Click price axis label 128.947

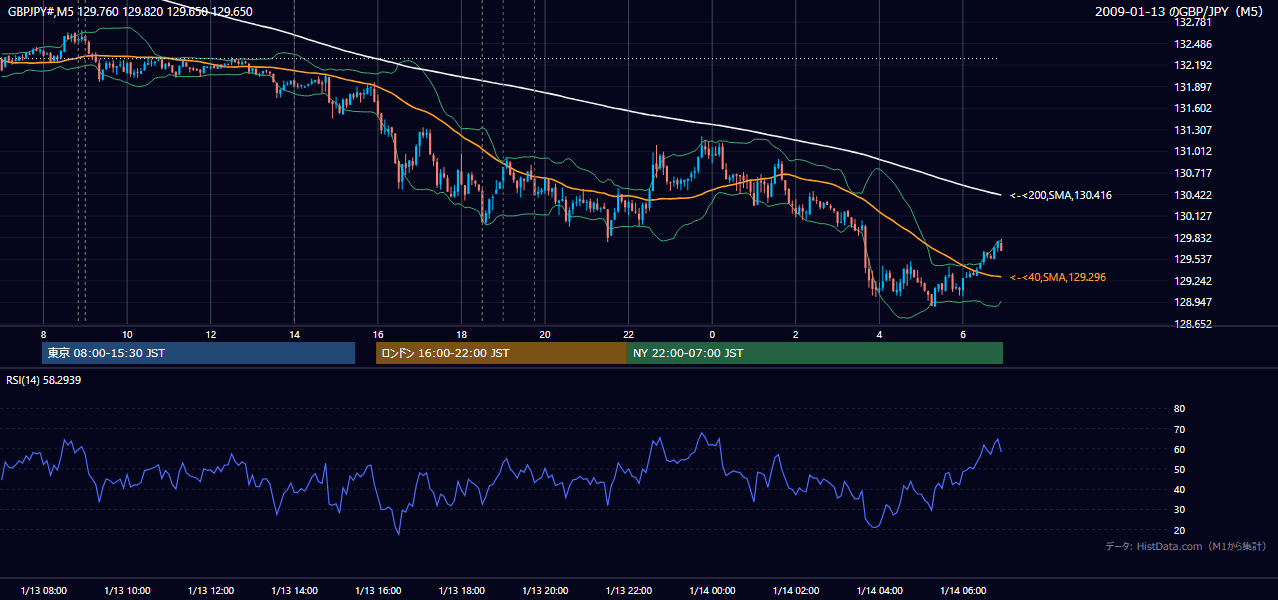pos(1192,302)
